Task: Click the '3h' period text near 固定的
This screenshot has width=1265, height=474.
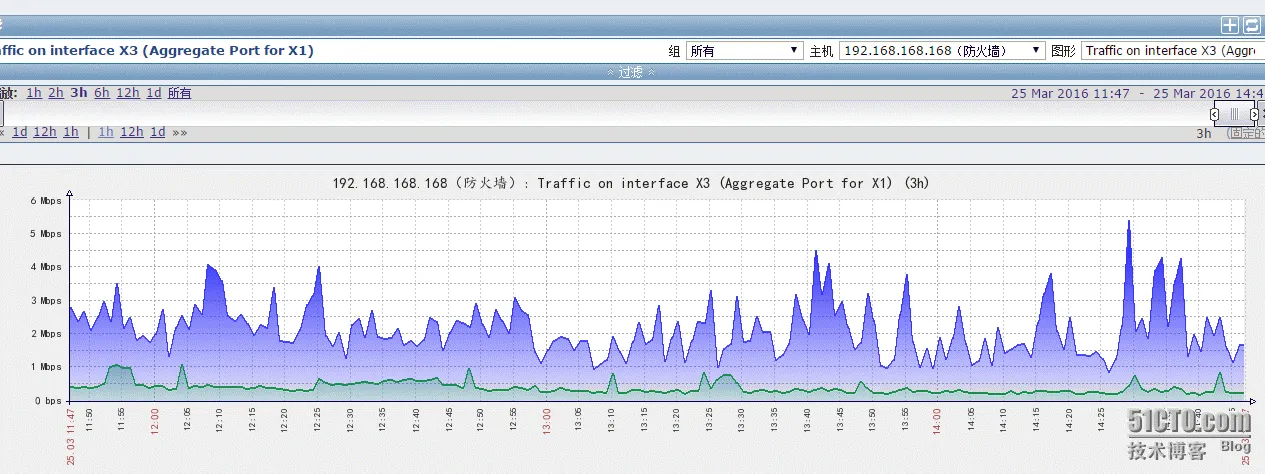Action: (1204, 133)
